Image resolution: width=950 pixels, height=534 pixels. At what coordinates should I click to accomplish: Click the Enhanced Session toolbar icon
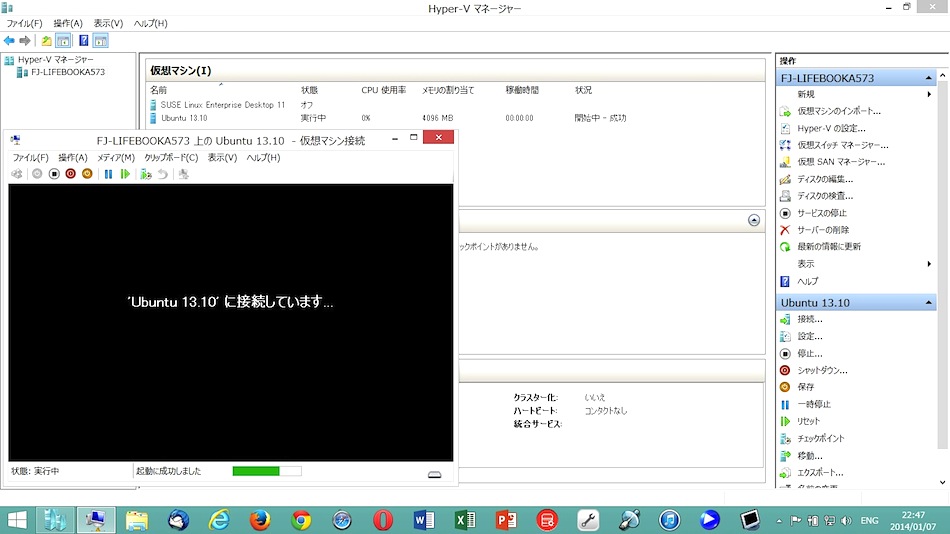184,174
